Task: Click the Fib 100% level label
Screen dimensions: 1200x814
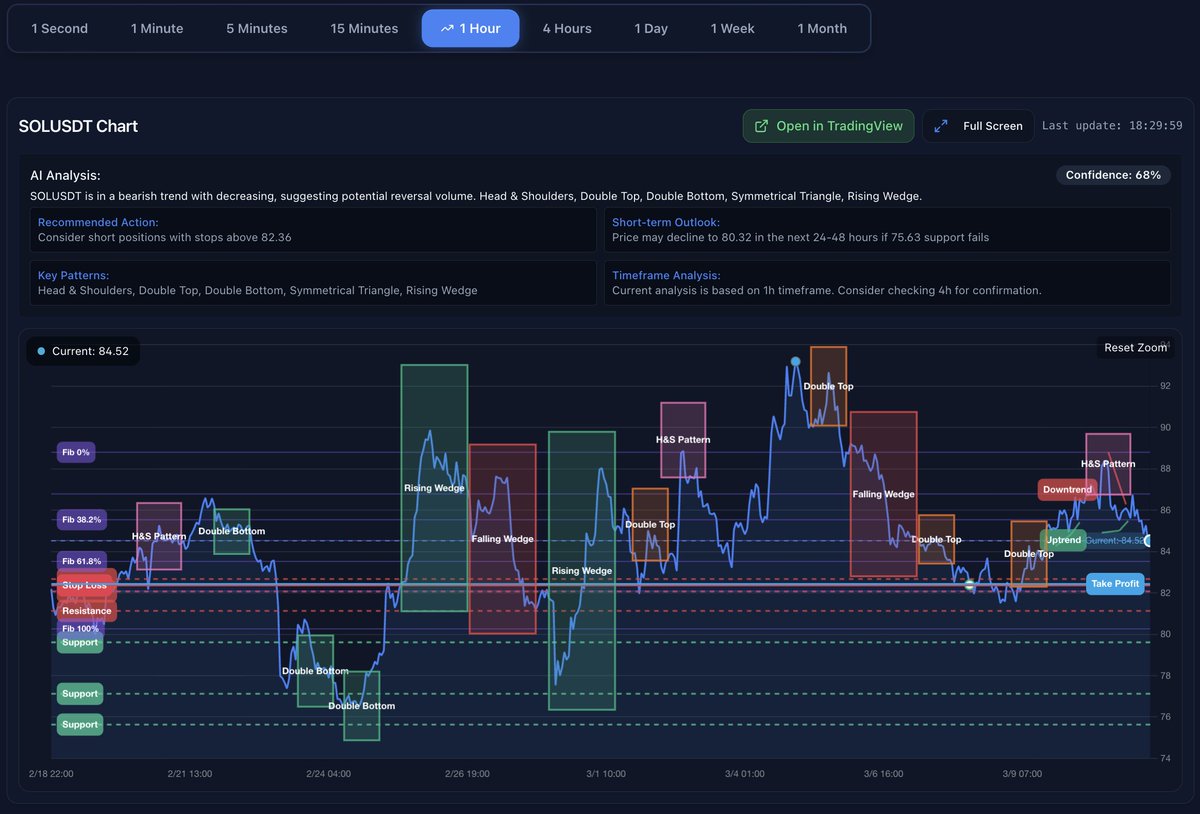Action: click(80, 628)
